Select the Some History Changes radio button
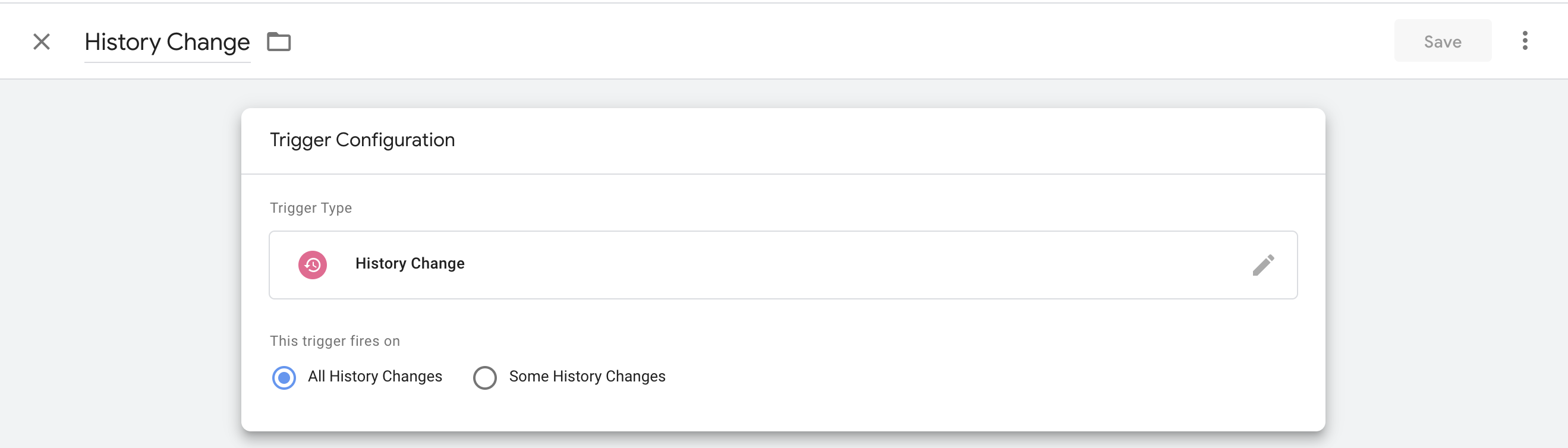The height and width of the screenshot is (448, 1568). click(484, 377)
